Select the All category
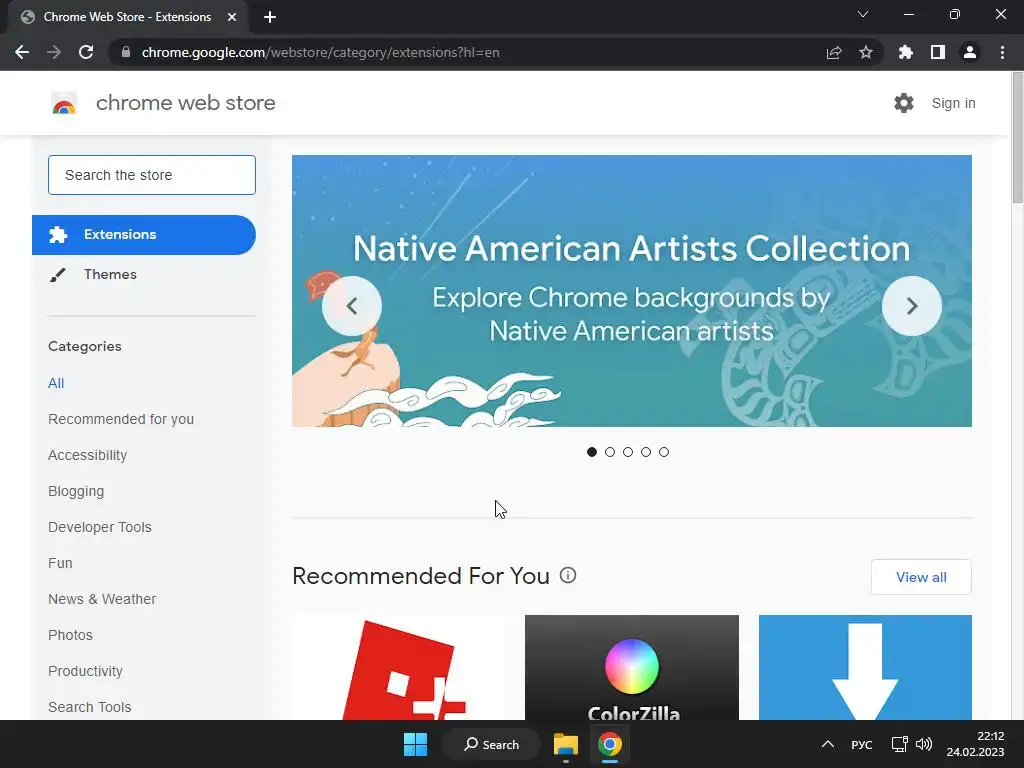Viewport: 1024px width, 768px height. click(56, 383)
